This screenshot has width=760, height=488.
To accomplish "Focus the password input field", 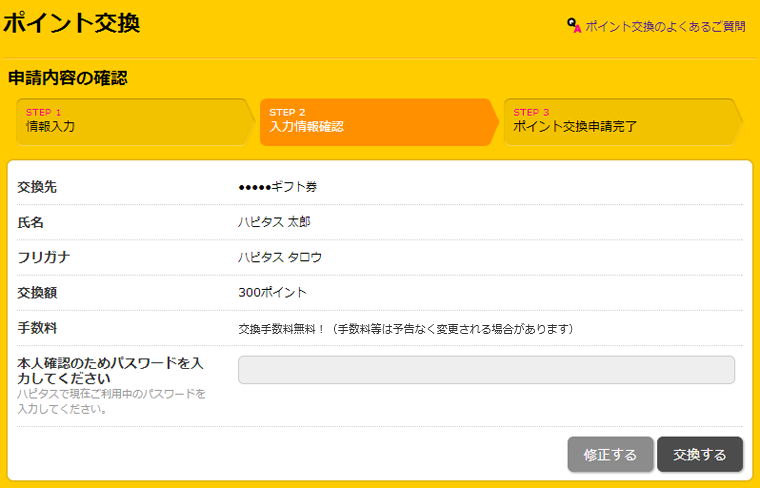I will point(486,370).
